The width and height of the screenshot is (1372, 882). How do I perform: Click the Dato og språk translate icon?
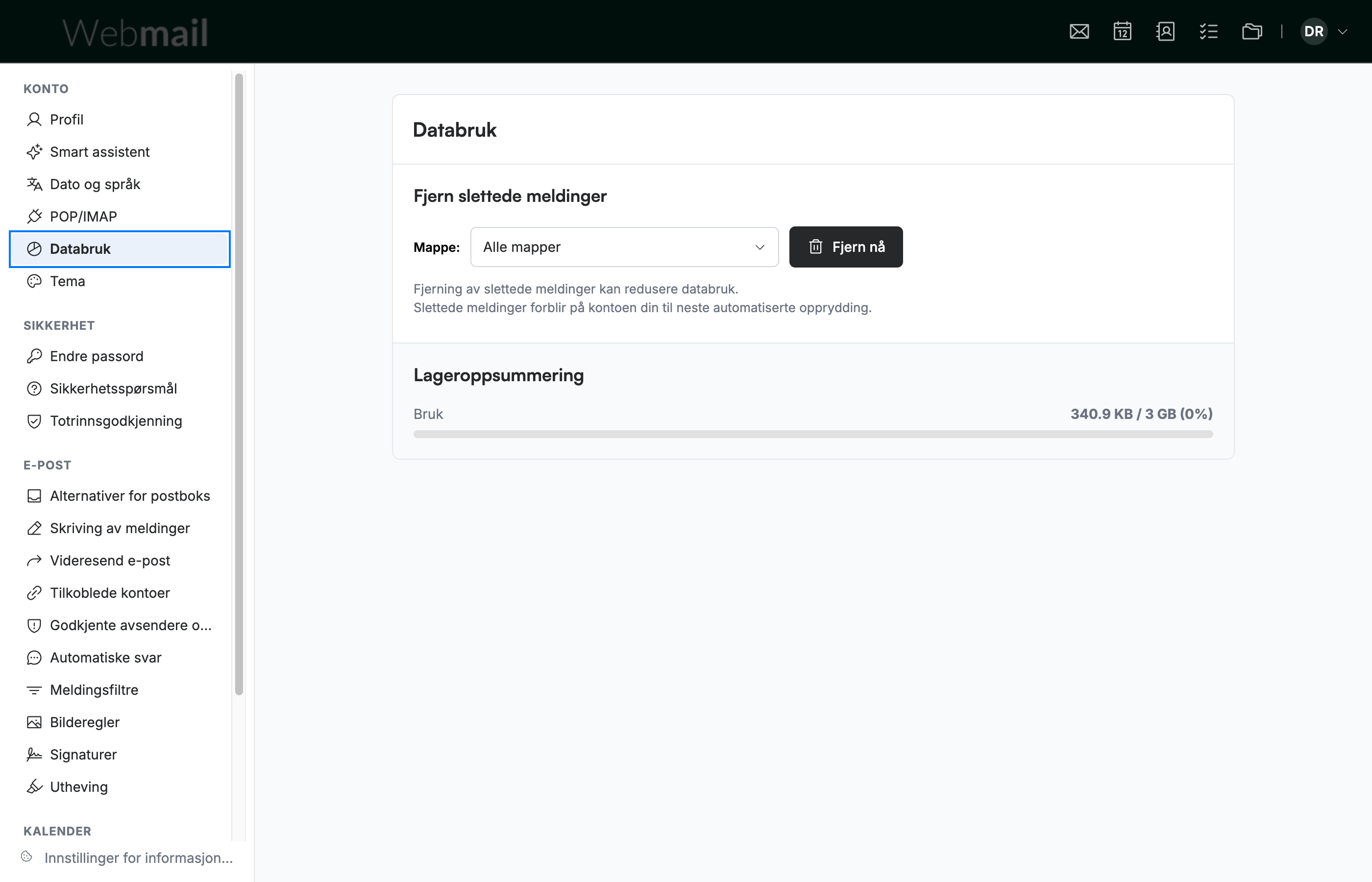click(x=34, y=184)
